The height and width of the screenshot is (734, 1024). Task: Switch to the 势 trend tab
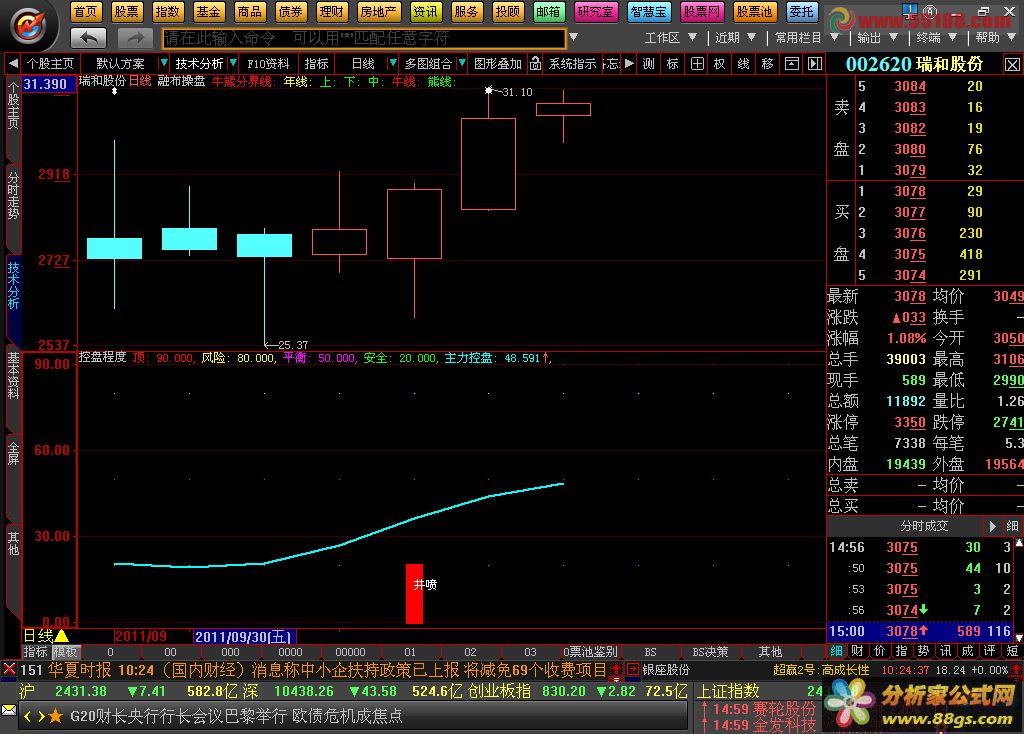click(x=923, y=651)
